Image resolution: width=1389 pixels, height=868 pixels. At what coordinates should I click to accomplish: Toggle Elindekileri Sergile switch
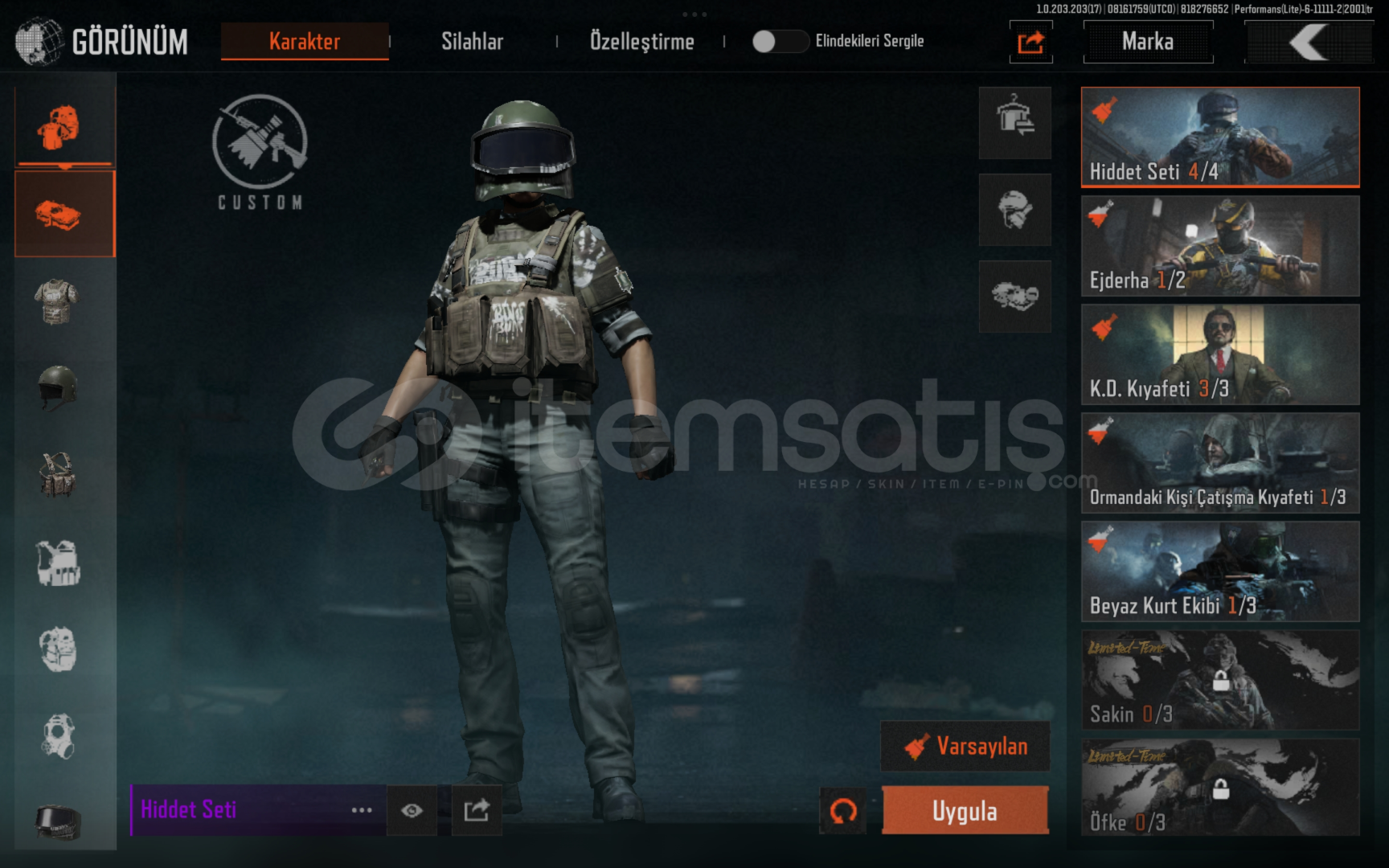click(780, 41)
